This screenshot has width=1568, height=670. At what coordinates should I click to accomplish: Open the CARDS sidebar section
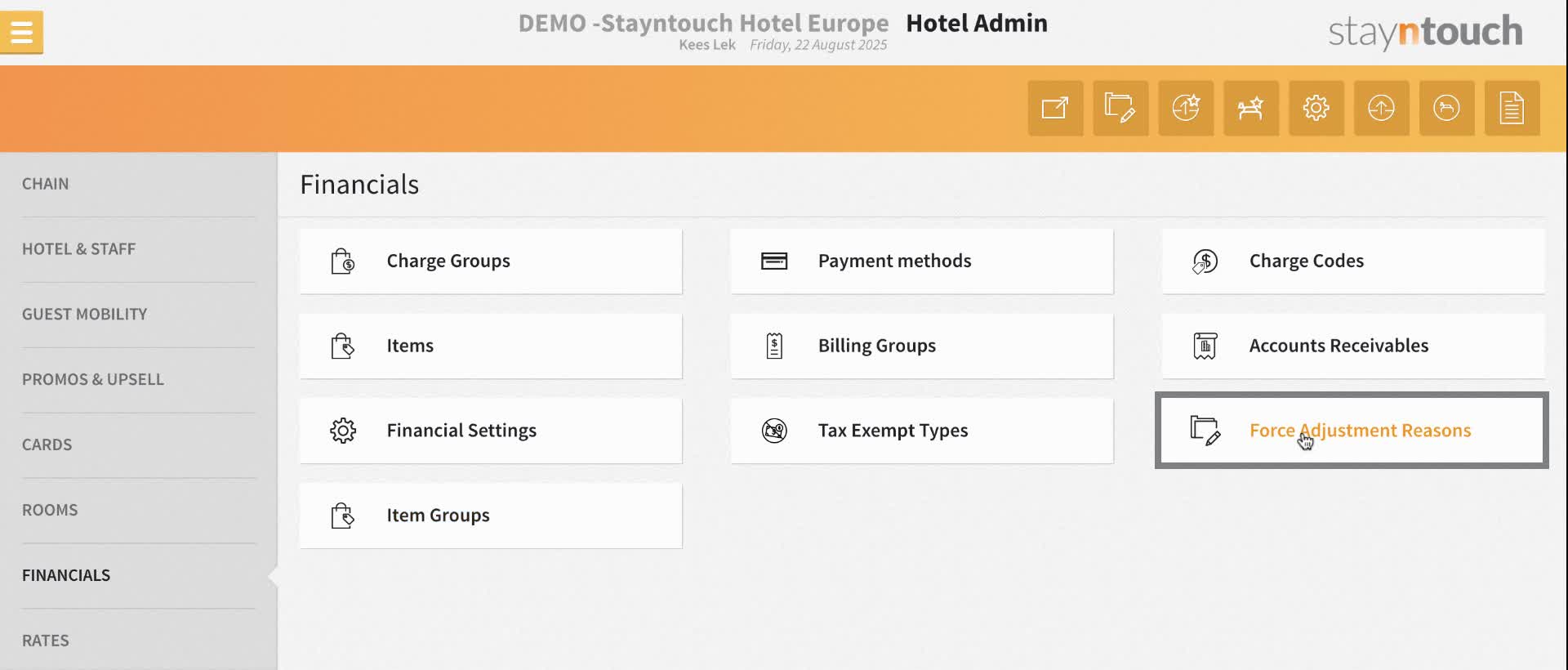(47, 445)
